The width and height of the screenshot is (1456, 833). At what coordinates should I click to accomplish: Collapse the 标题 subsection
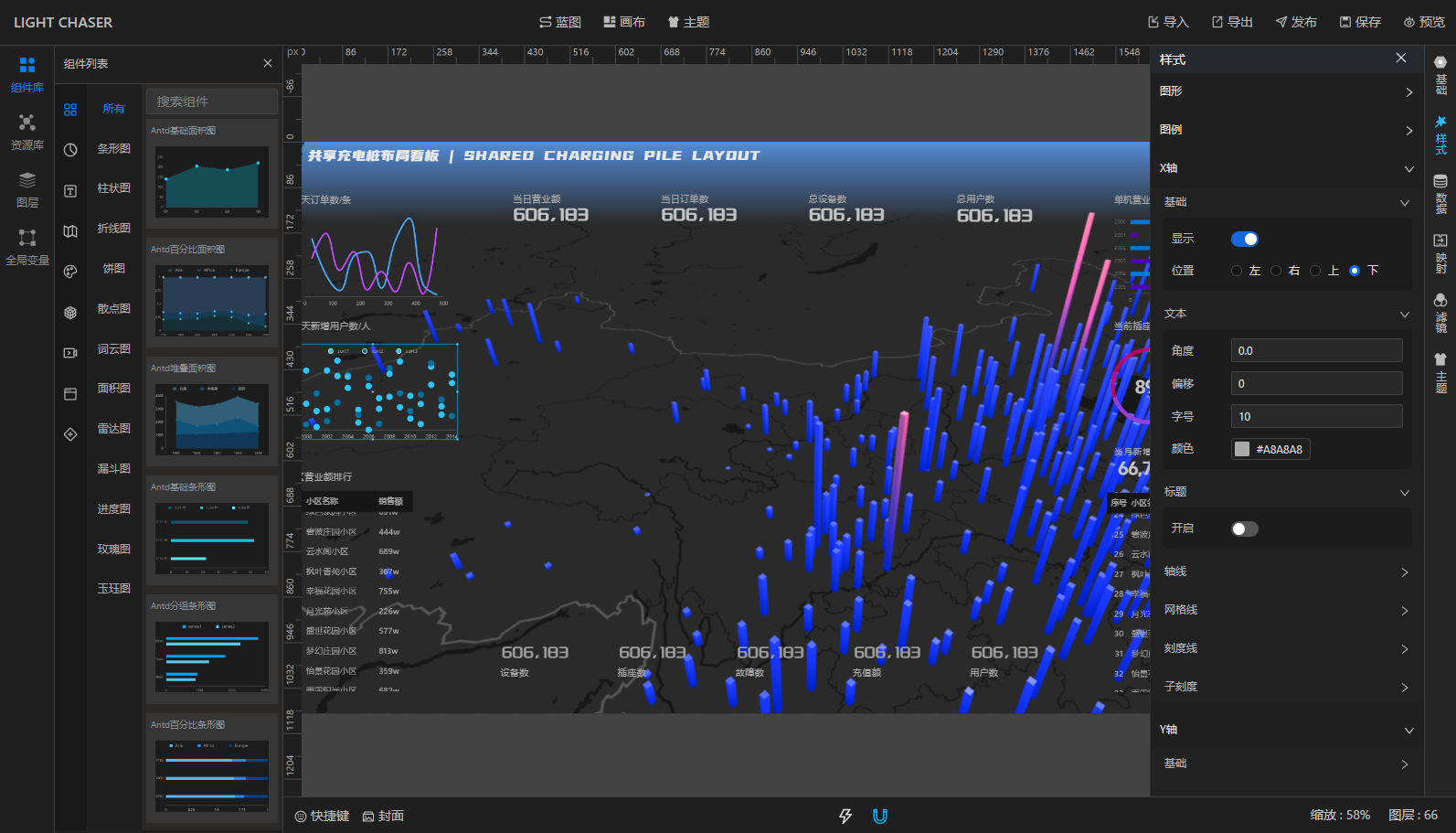pyautogui.click(x=1287, y=492)
